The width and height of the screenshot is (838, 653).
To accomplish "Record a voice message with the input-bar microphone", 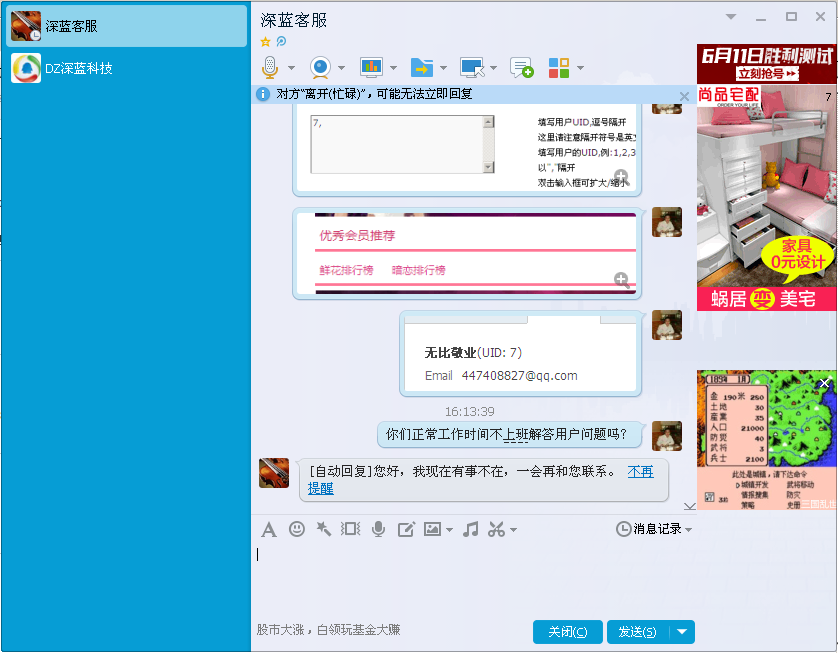I will (378, 529).
